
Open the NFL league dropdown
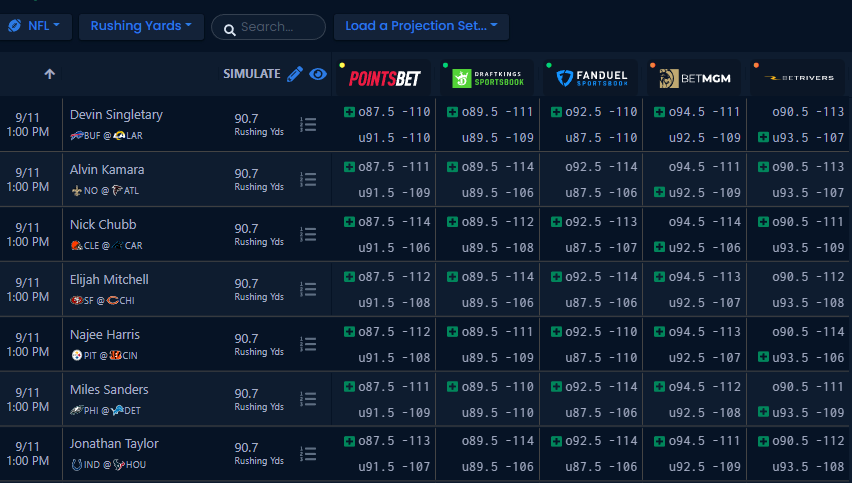pyautogui.click(x=35, y=26)
